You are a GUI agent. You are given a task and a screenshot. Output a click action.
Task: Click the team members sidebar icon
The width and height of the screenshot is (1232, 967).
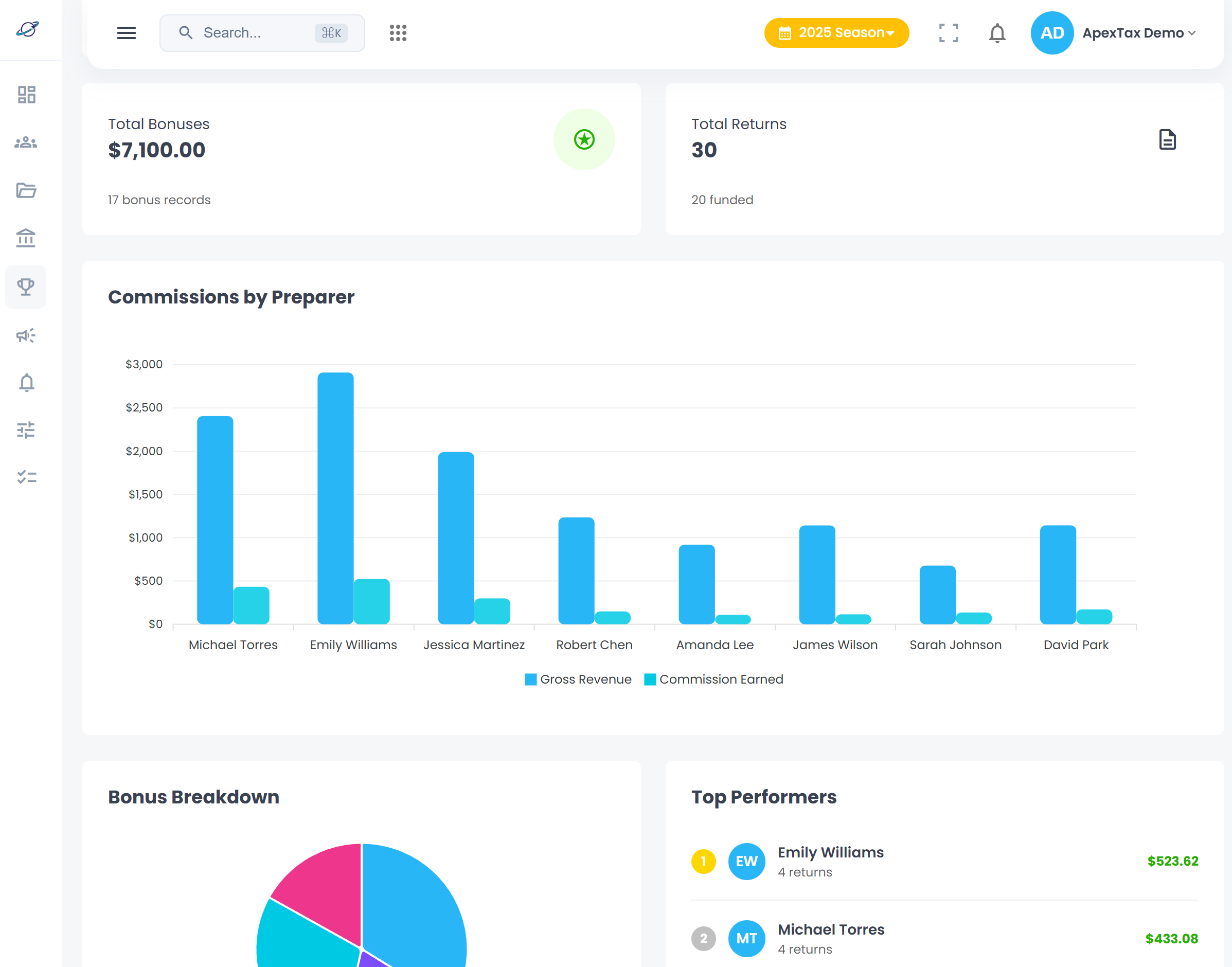point(26,142)
